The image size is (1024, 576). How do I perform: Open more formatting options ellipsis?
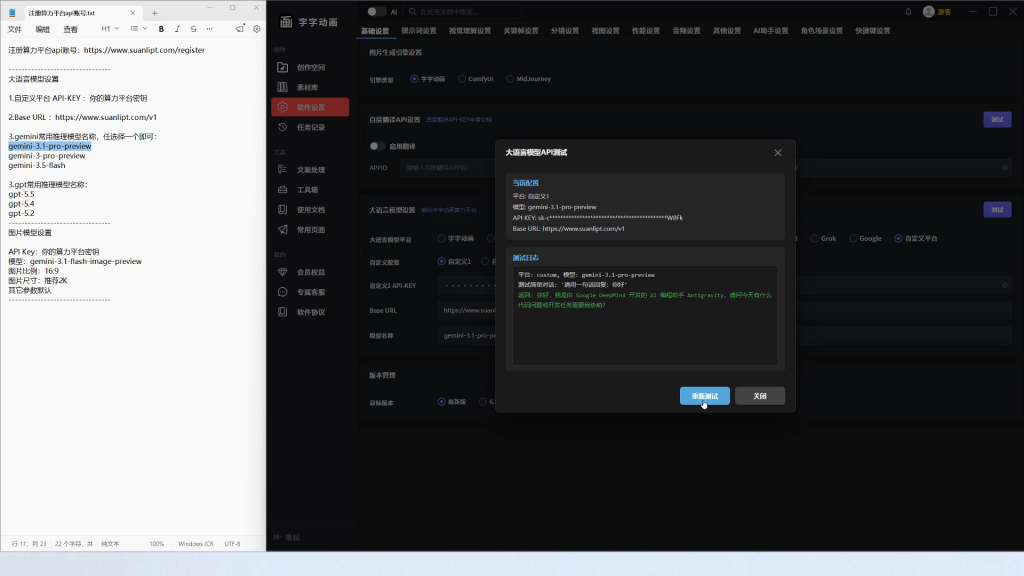point(210,29)
